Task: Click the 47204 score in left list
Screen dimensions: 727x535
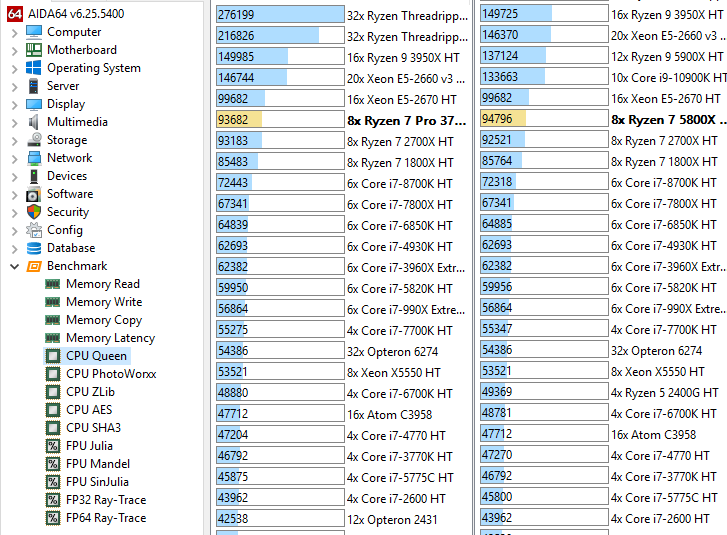Action: (233, 435)
